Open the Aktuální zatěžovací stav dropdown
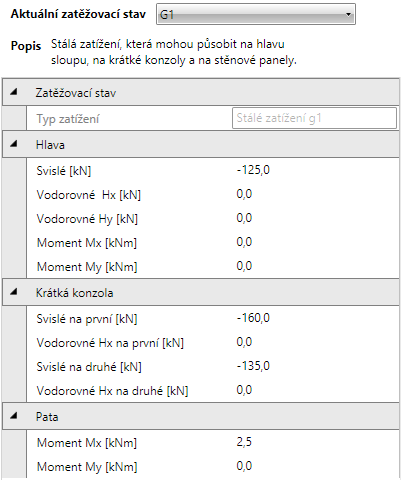Screen dimensions: 402x480 tap(256, 14)
